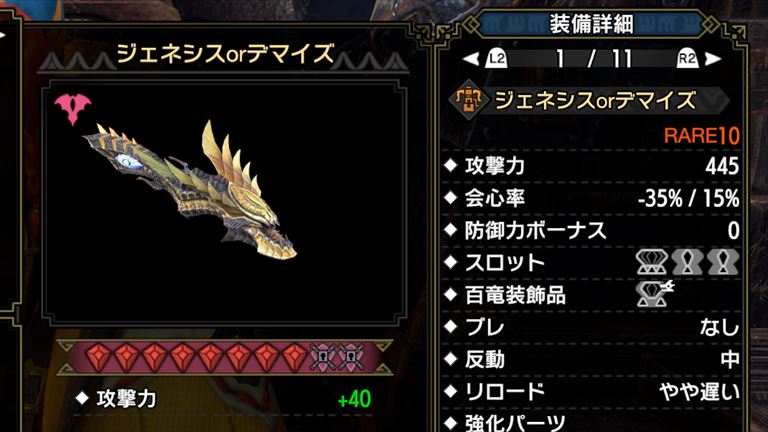Go to previous page with left arrow

pos(470,59)
